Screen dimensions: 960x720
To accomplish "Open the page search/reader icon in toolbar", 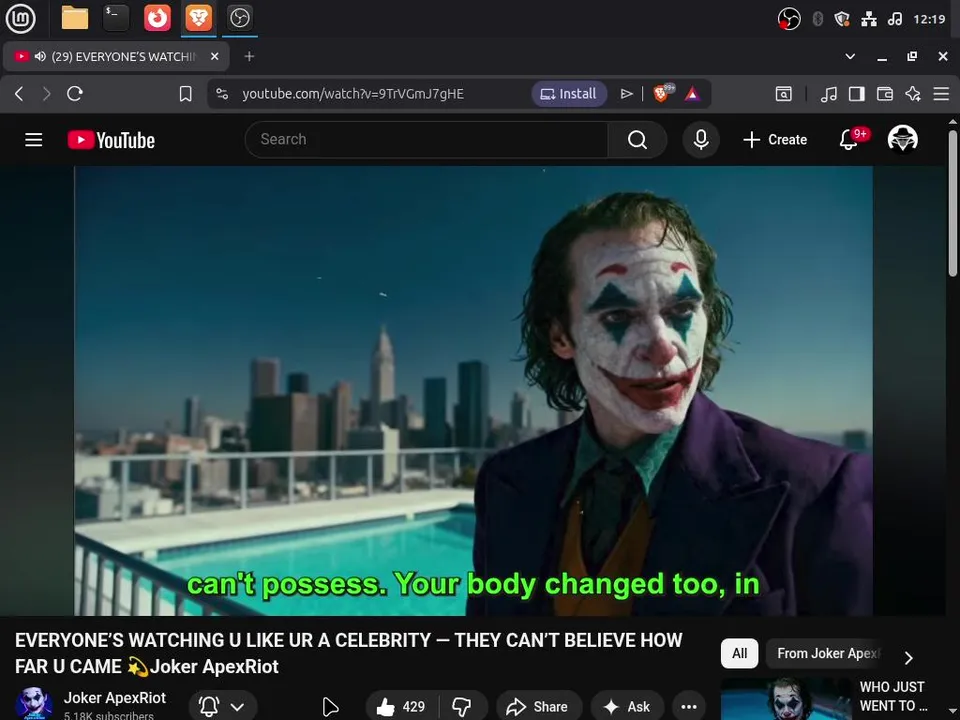I will point(783,94).
